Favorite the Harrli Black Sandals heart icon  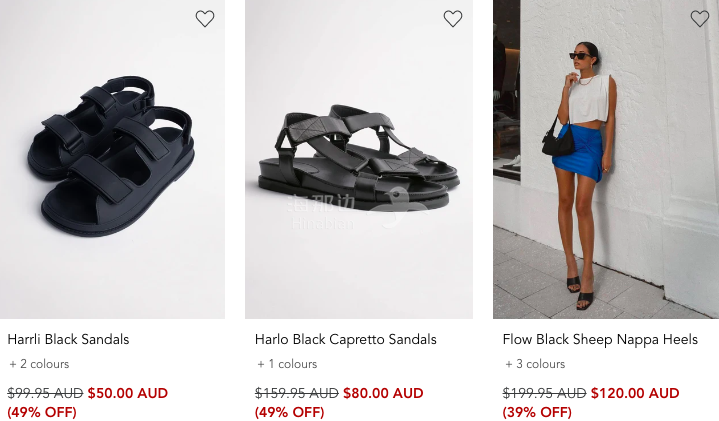(205, 19)
